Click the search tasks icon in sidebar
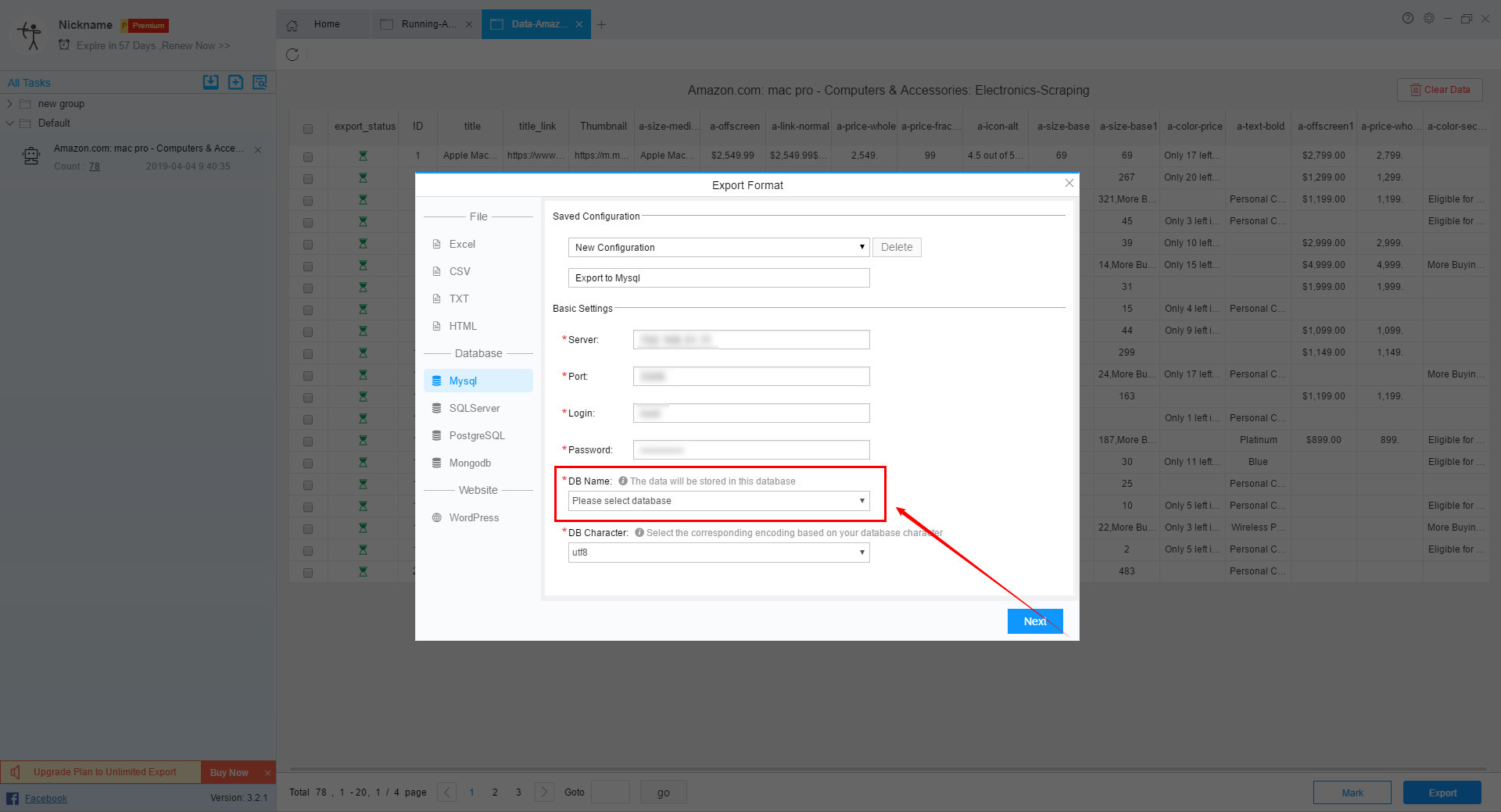 (260, 82)
